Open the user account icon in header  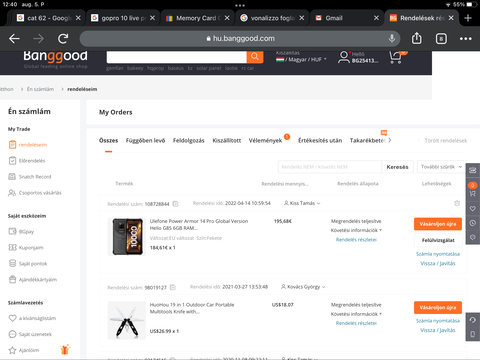[343, 57]
